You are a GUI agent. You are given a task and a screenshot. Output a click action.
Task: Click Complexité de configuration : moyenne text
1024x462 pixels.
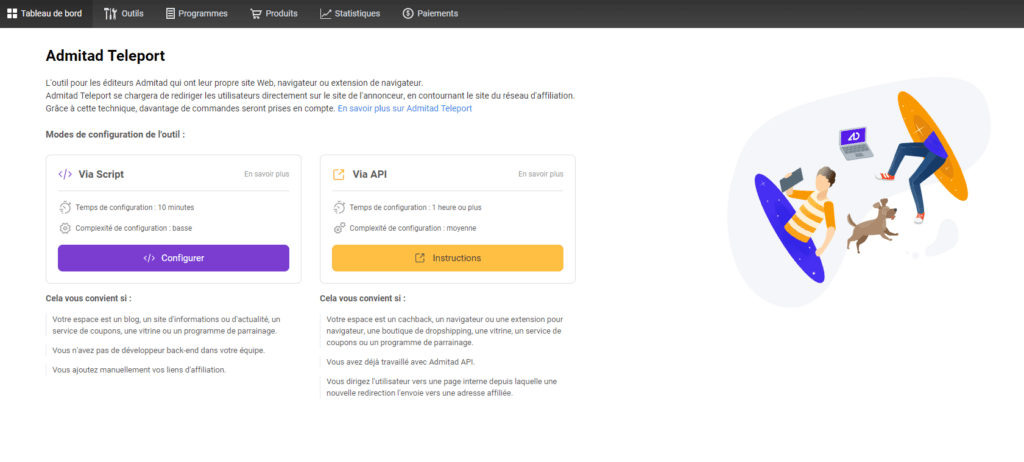click(413, 228)
